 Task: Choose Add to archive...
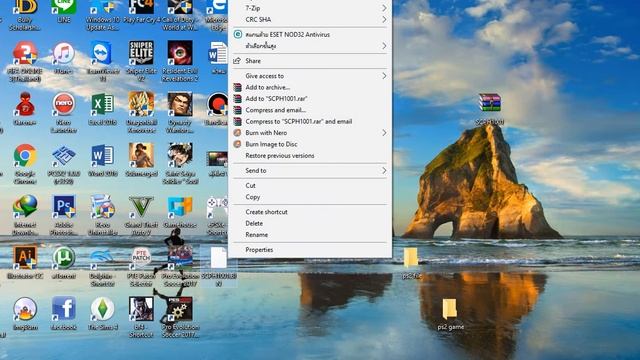pyautogui.click(x=310, y=87)
